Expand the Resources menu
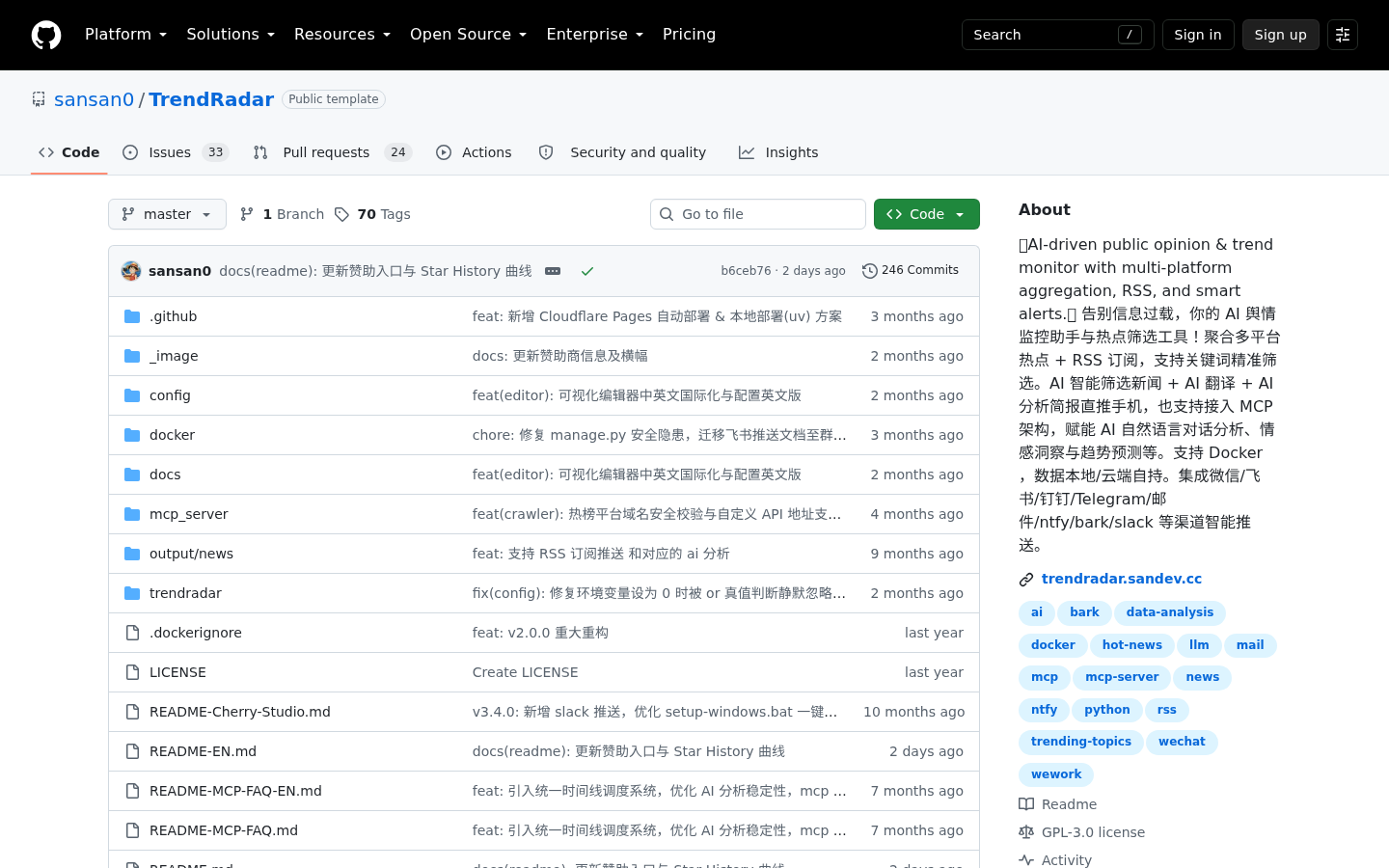Screen dimensions: 1389x868 342,35
